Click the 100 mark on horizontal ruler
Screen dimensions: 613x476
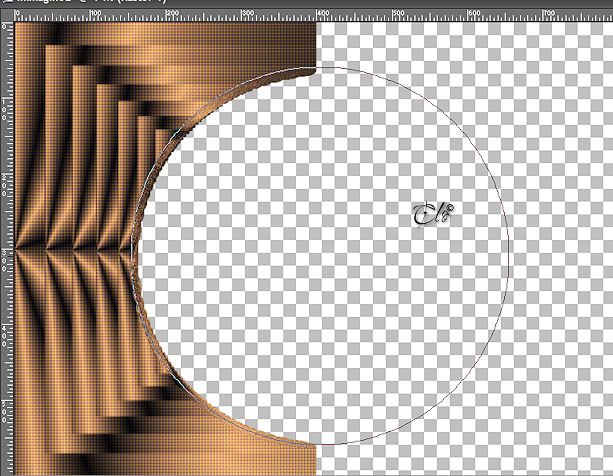click(96, 13)
